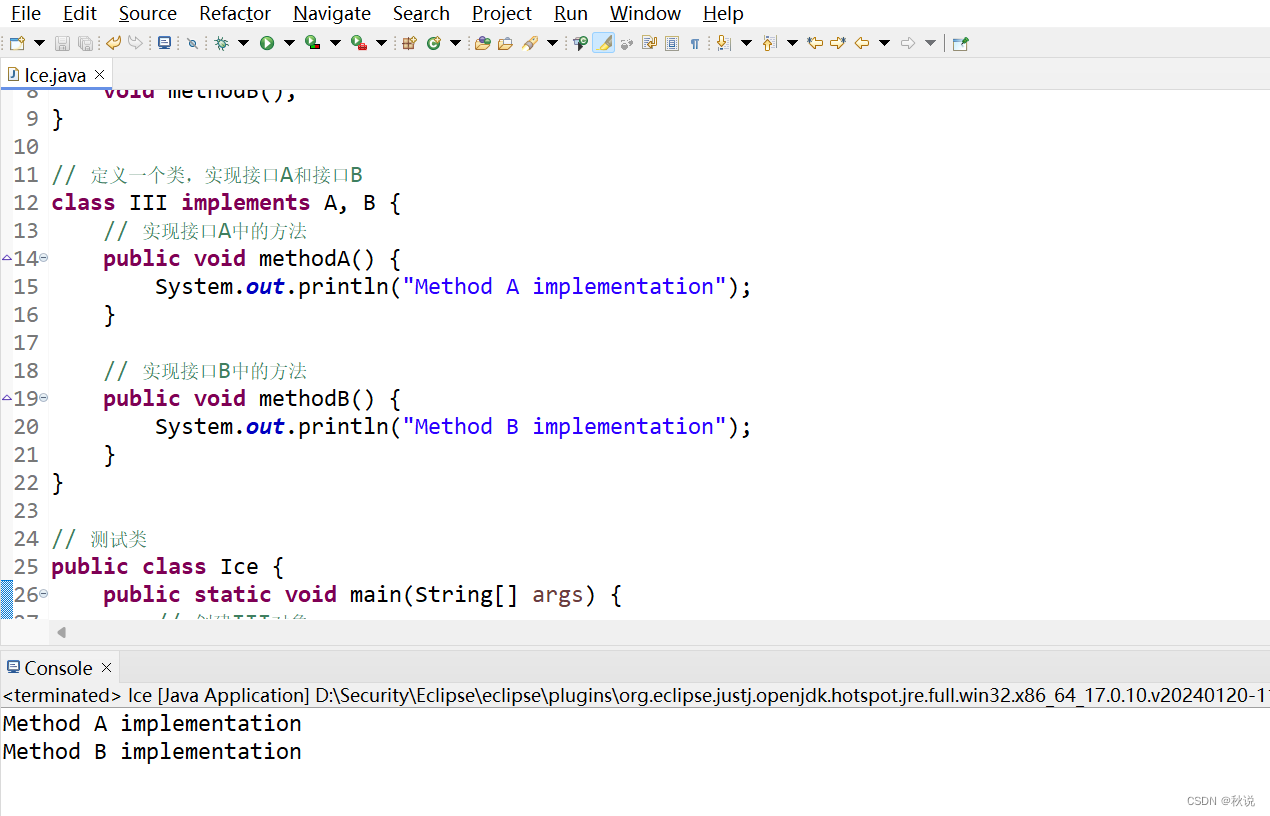The width and height of the screenshot is (1270, 816).
Task: Click the override marker on line 14
Action: [x=7, y=258]
